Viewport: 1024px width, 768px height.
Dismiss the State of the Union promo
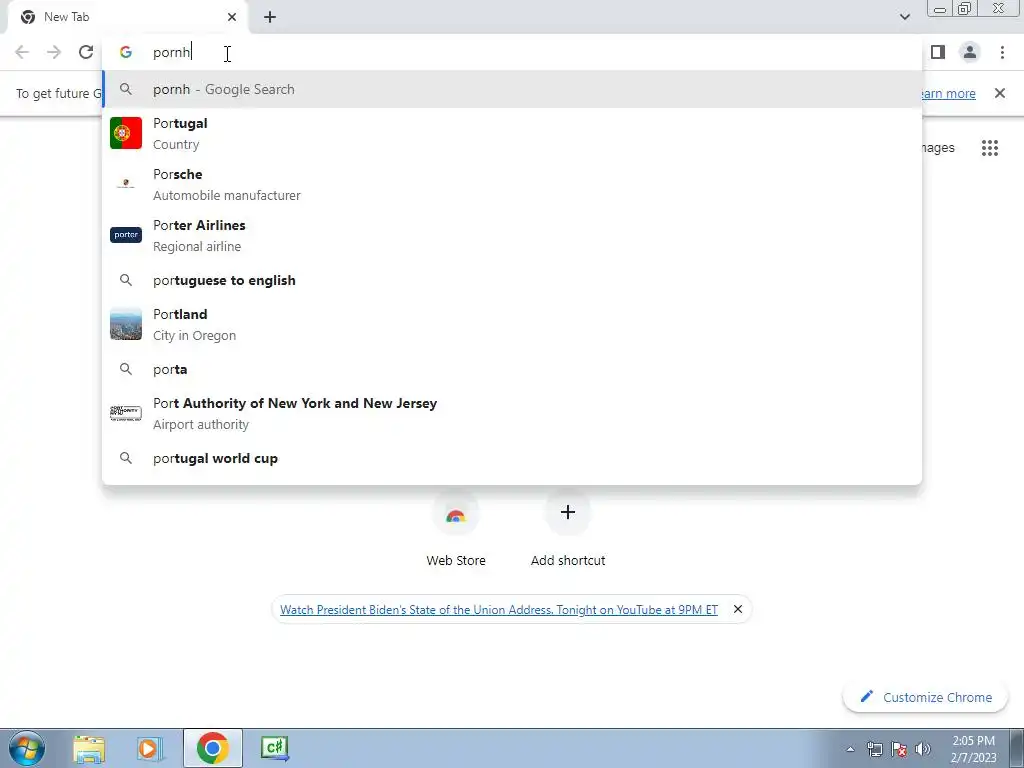pos(738,609)
